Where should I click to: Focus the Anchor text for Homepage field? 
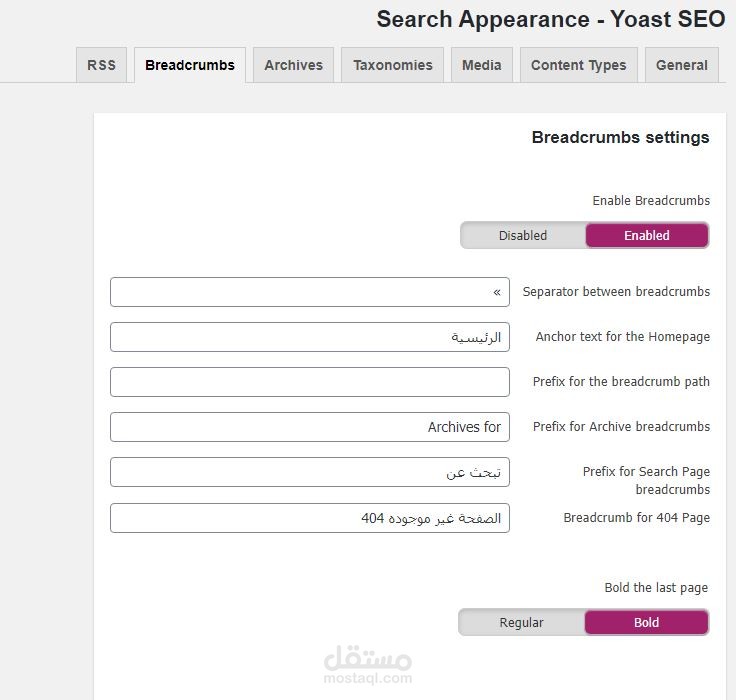pyautogui.click(x=310, y=337)
